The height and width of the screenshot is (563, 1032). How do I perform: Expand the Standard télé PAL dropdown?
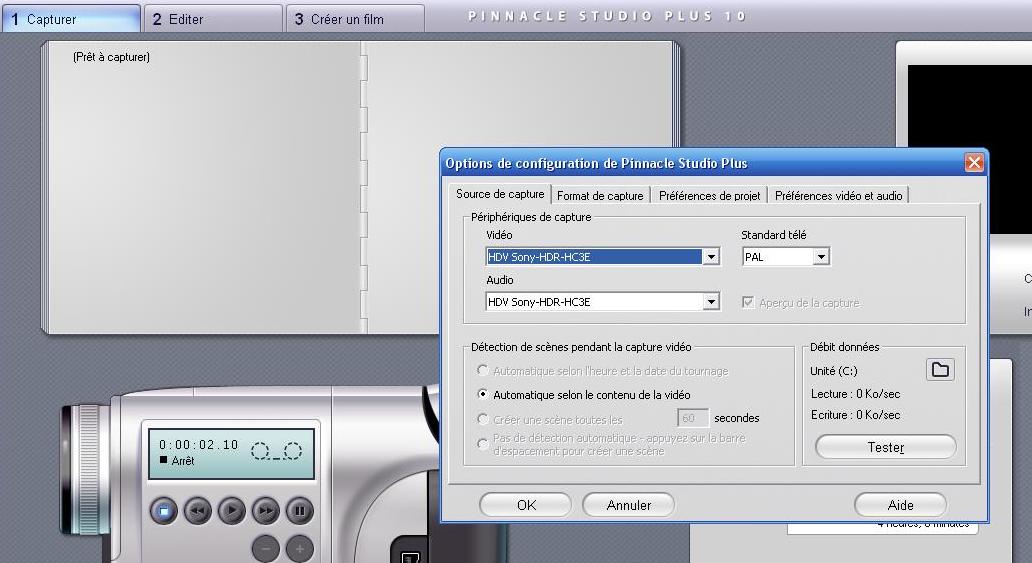pos(821,257)
